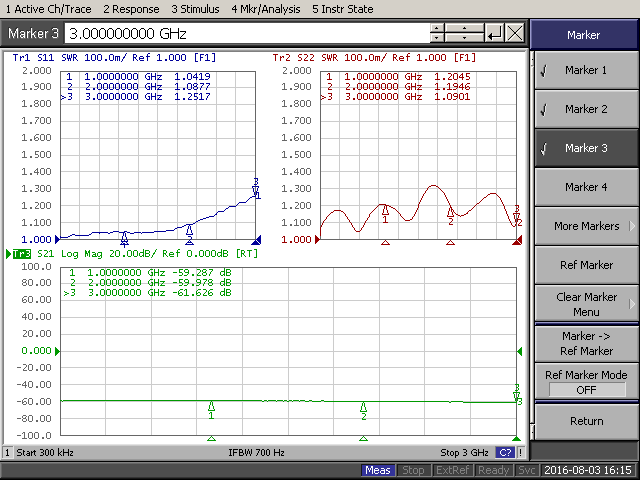The width and height of the screenshot is (640, 480).
Task: Select Tr2 S22 SWR trace label
Action: pyautogui.click(x=374, y=58)
